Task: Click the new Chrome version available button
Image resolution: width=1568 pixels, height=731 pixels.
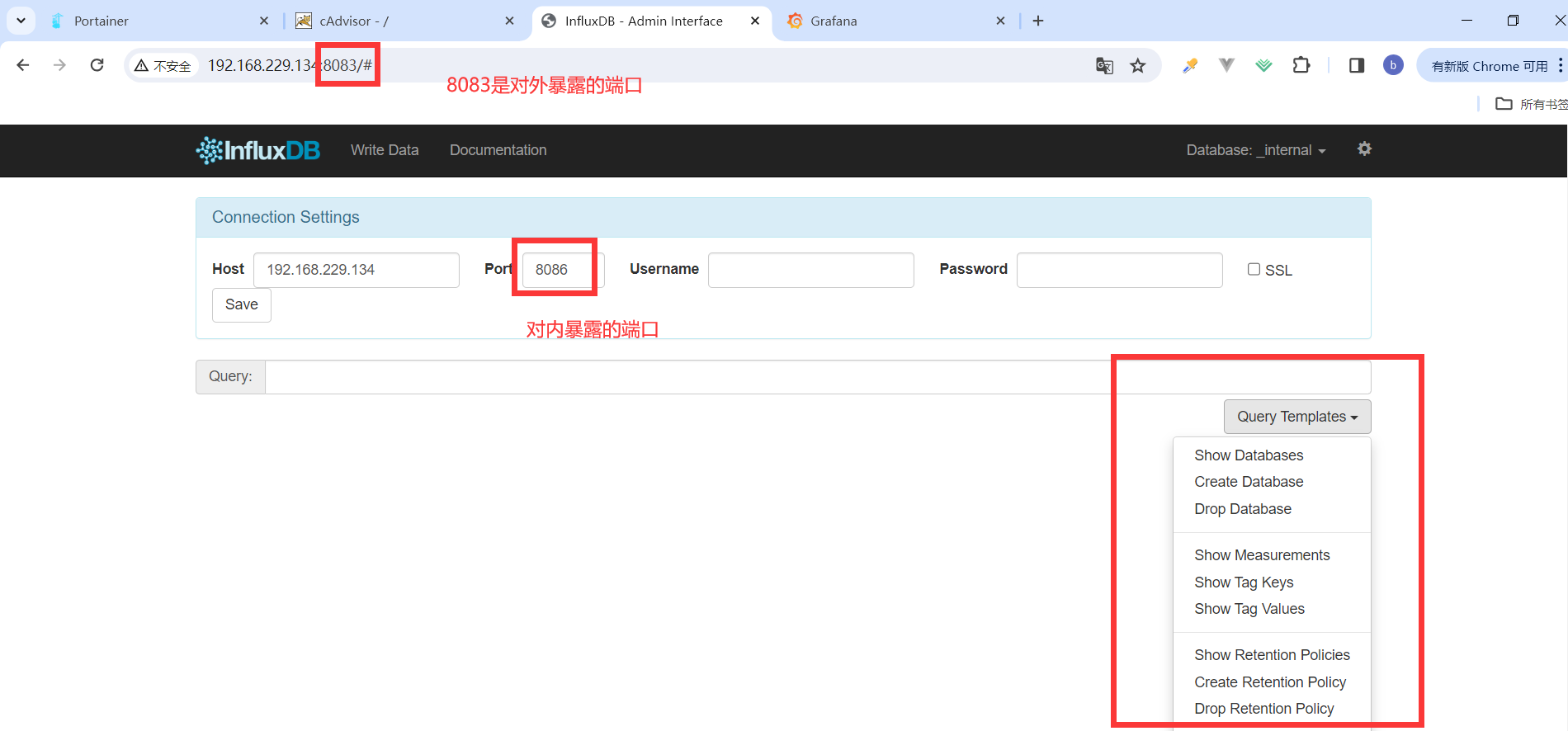Action: (1490, 66)
